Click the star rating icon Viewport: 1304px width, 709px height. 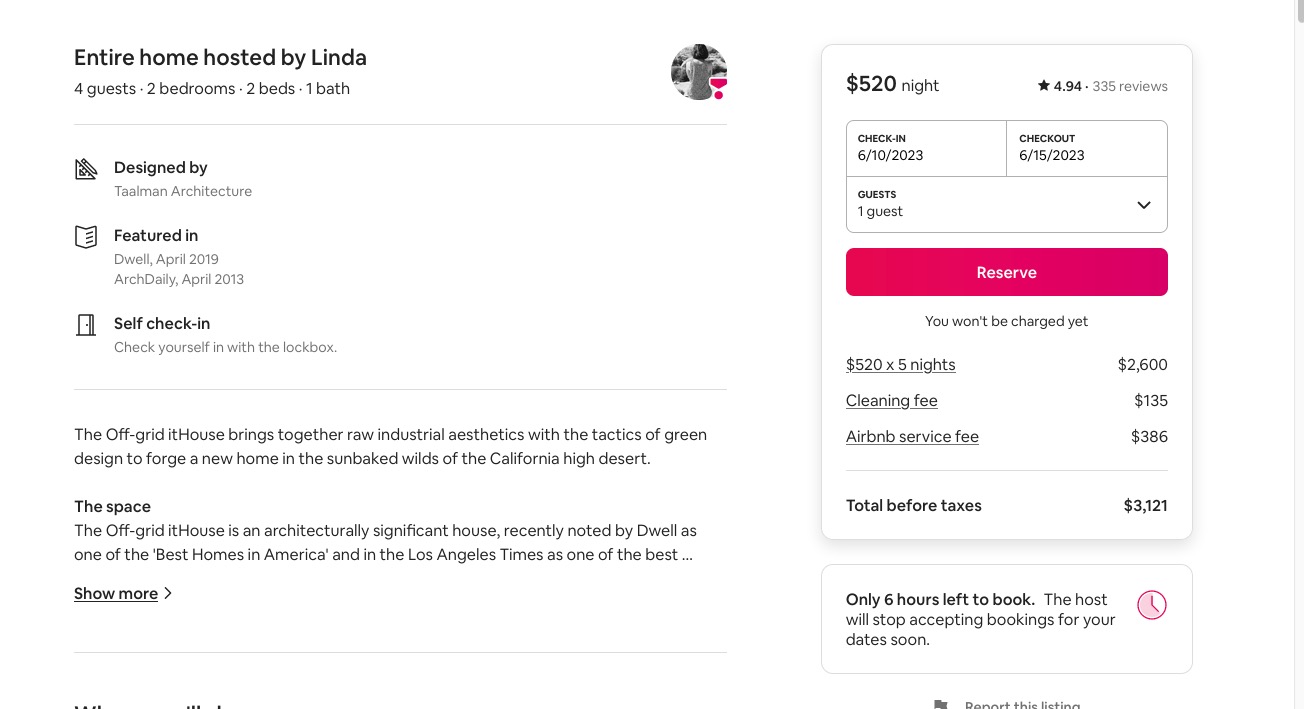(1043, 86)
